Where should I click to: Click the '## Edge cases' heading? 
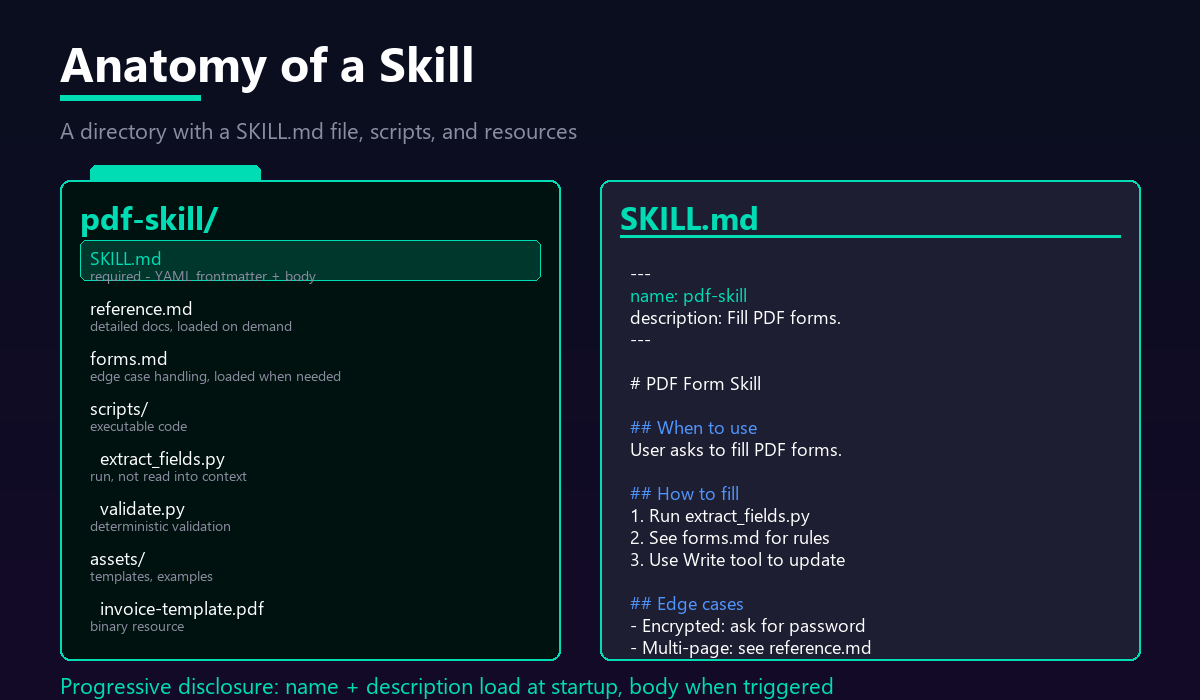tap(687, 604)
